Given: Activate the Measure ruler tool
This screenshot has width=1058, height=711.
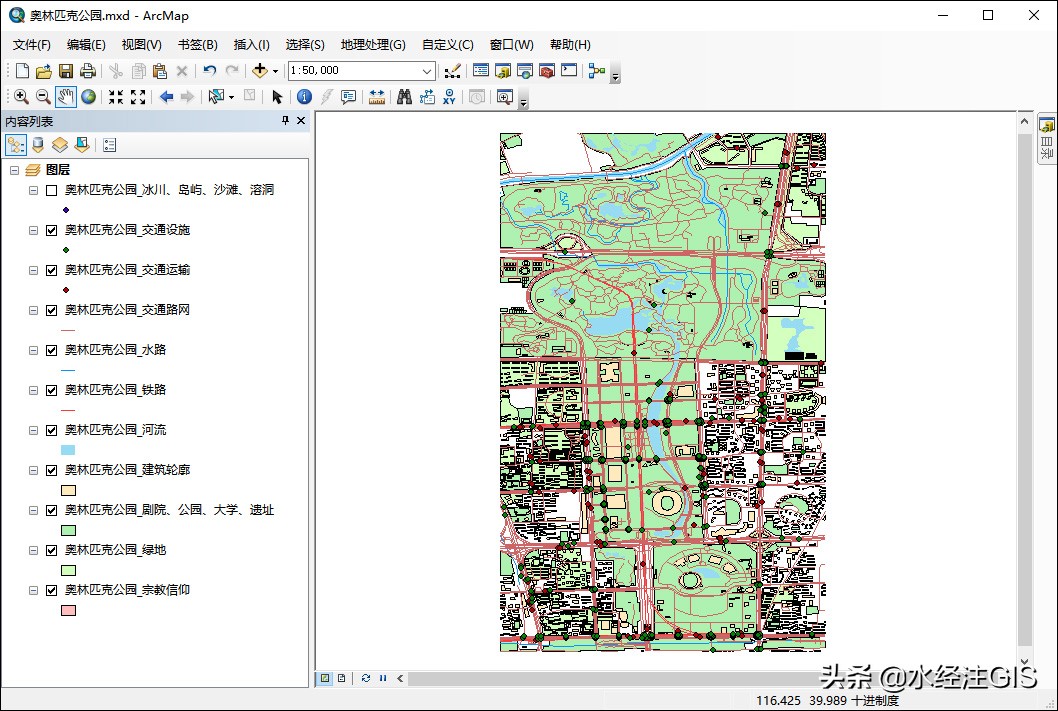Looking at the screenshot, I should pyautogui.click(x=377, y=97).
